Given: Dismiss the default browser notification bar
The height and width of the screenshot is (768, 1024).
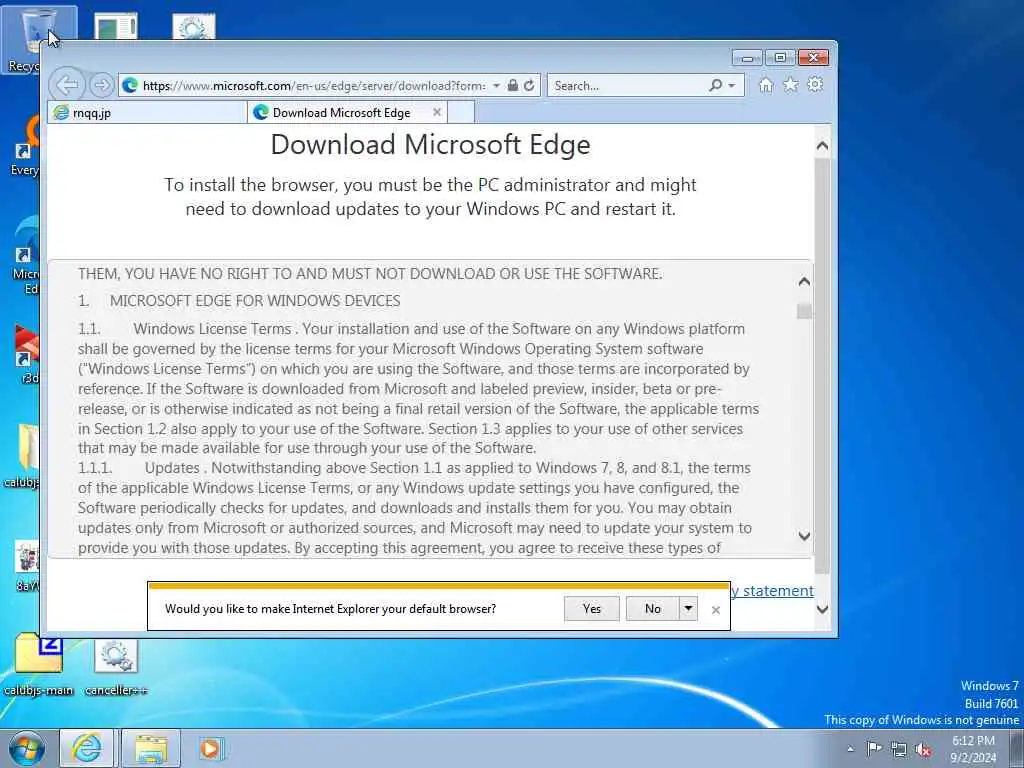Looking at the screenshot, I should 716,610.
